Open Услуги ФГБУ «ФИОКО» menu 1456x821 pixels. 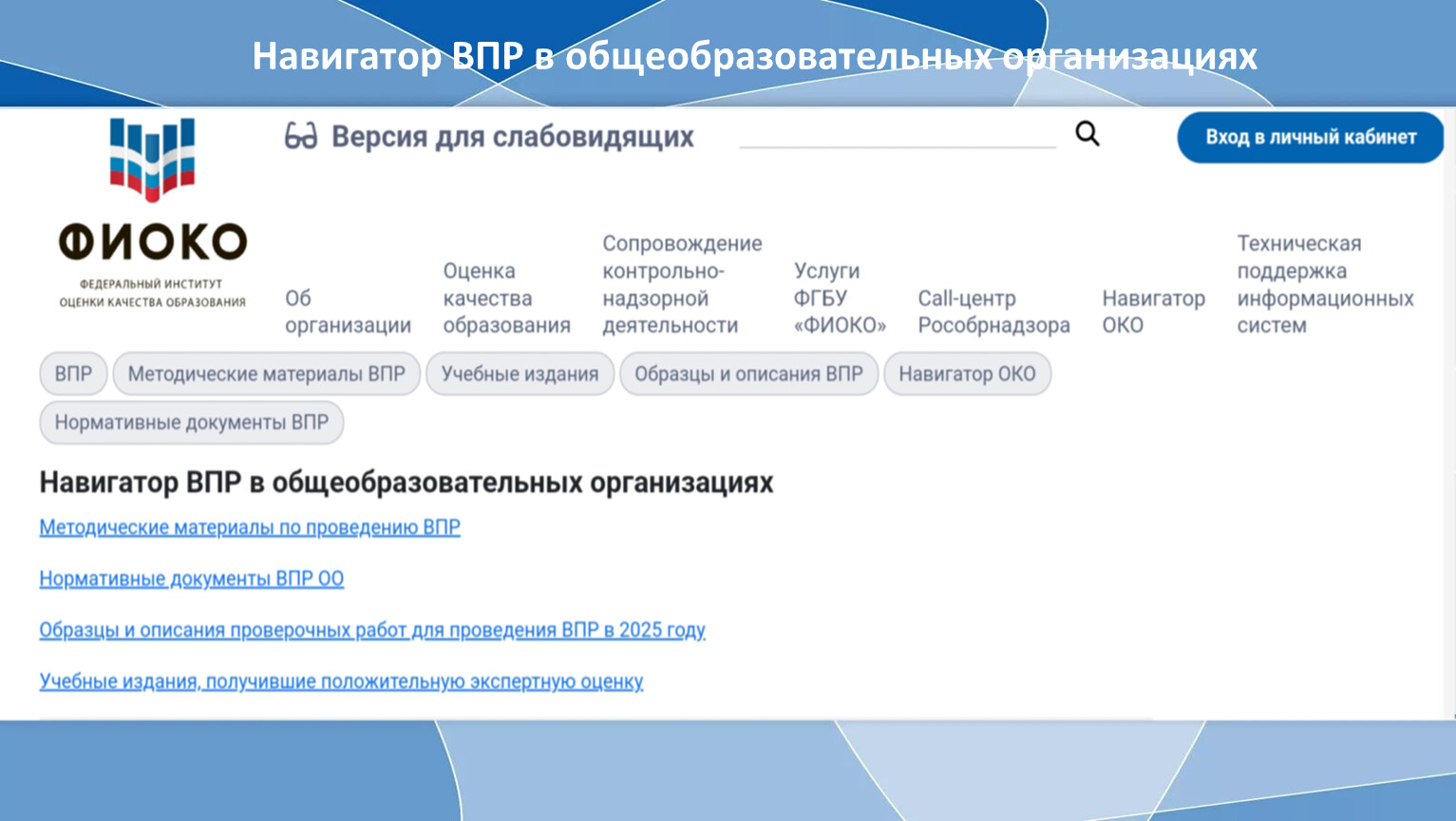[840, 298]
